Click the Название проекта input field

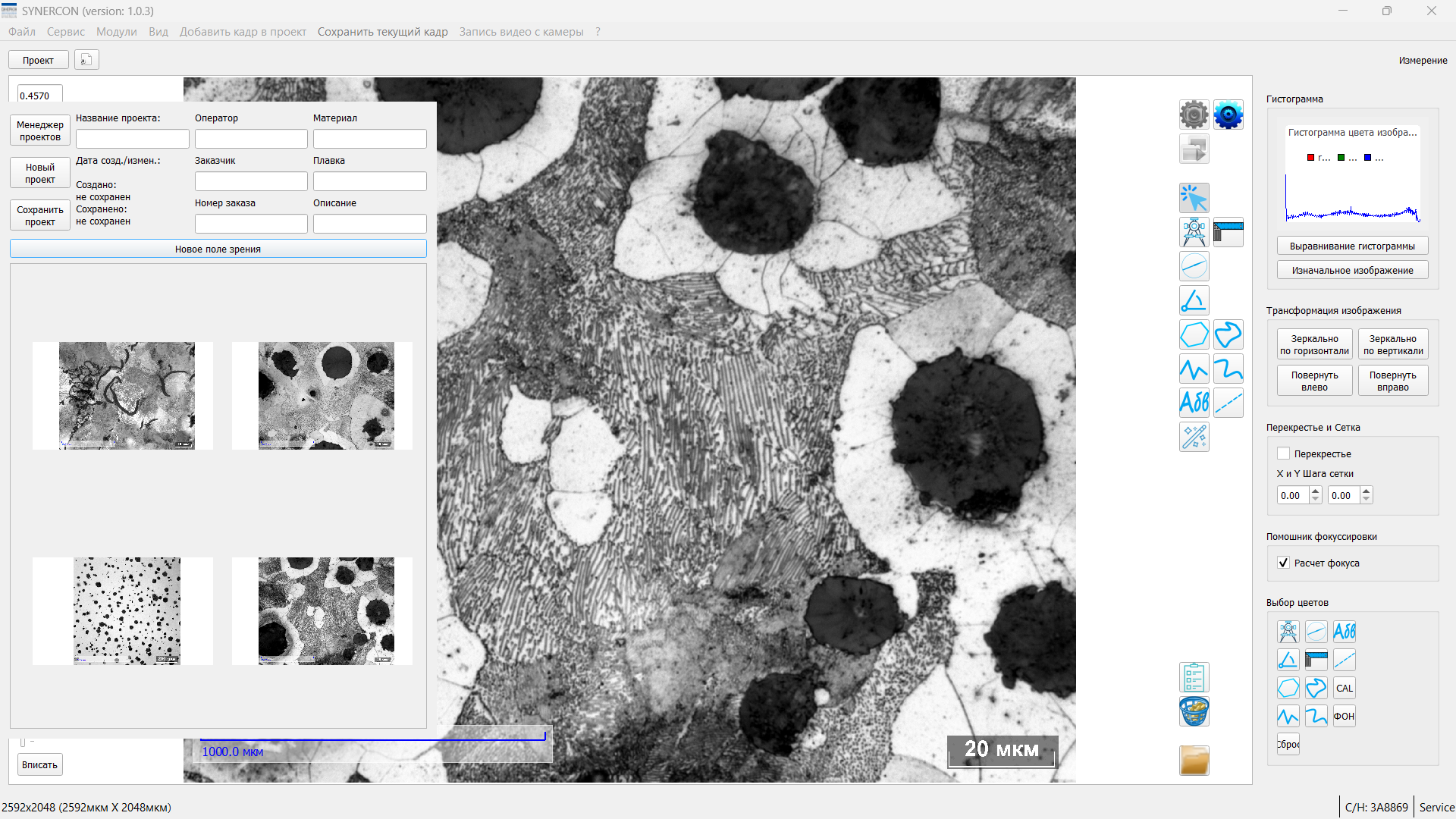click(132, 139)
